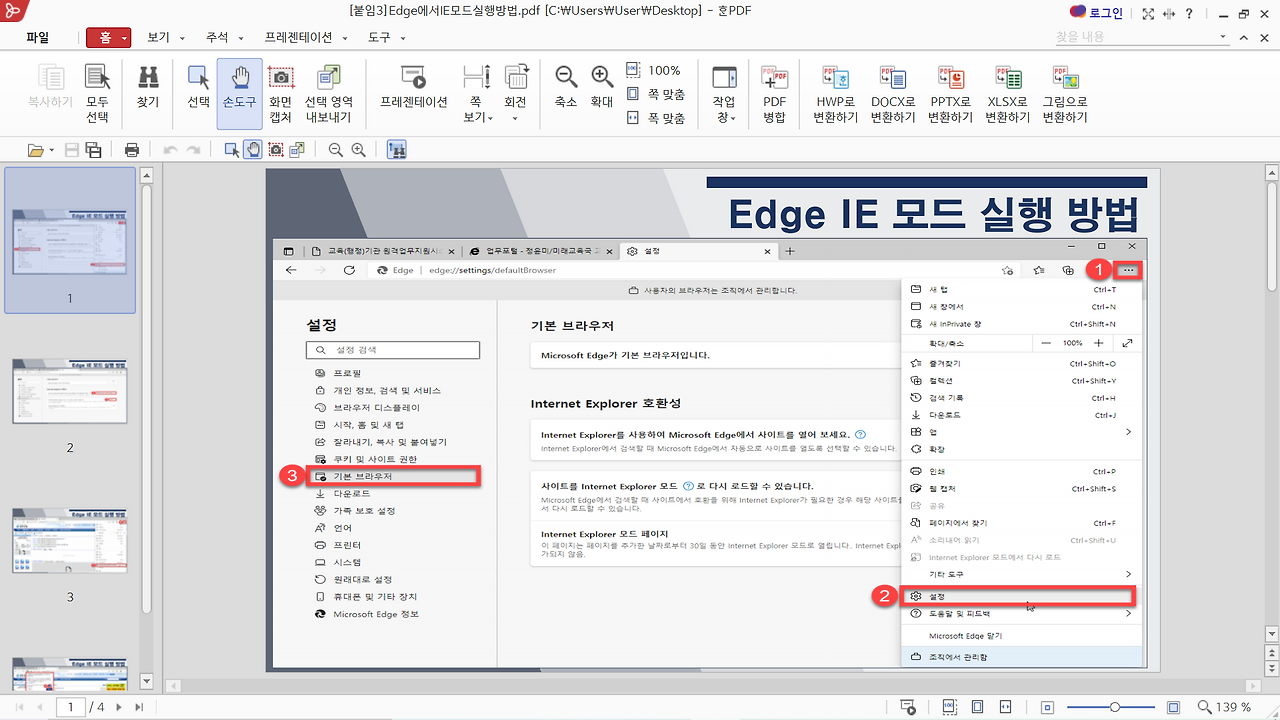Click the camera capture icon in the quick toolbar
Image resolution: width=1280 pixels, height=720 pixels.
pos(275,150)
